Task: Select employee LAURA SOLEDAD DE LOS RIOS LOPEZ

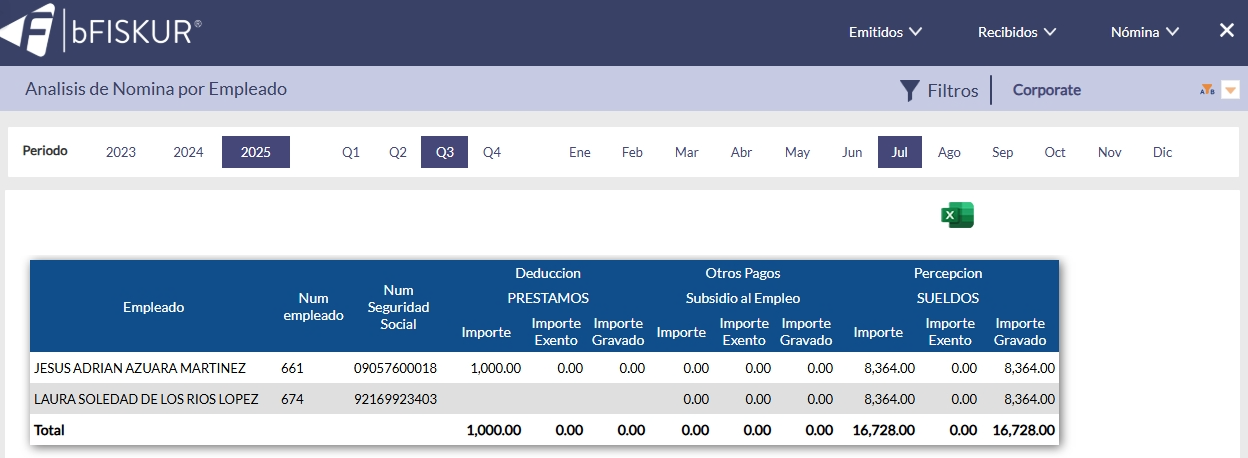Action: click(x=146, y=399)
